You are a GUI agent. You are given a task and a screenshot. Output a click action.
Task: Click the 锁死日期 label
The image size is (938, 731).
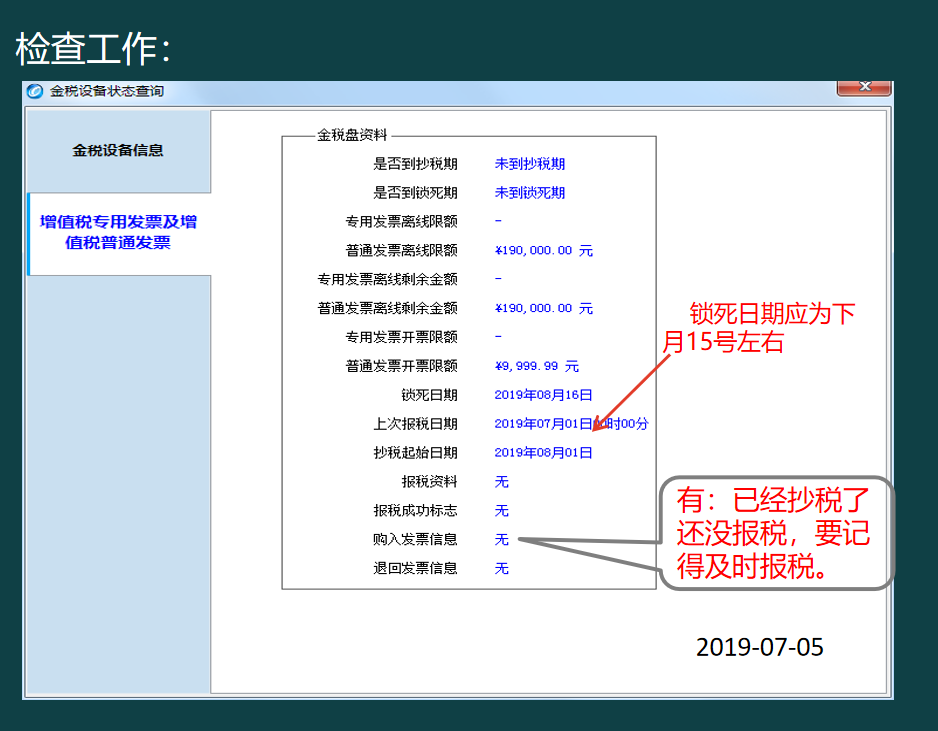(x=430, y=395)
